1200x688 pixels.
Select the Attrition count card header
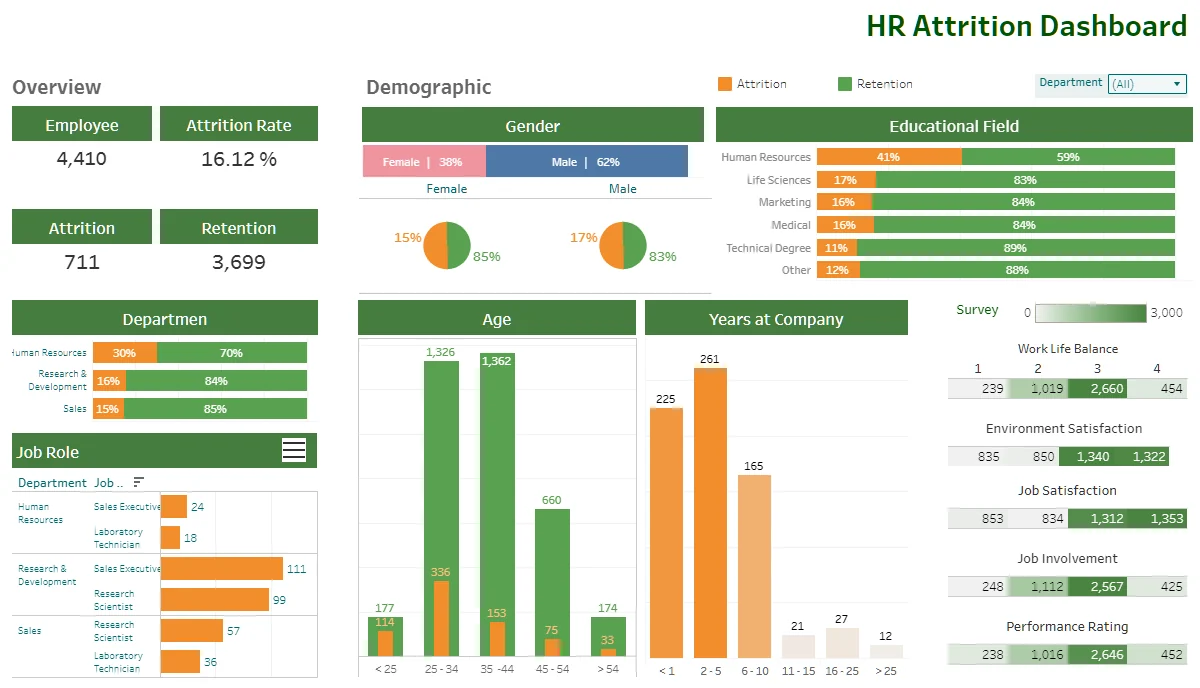coord(82,227)
